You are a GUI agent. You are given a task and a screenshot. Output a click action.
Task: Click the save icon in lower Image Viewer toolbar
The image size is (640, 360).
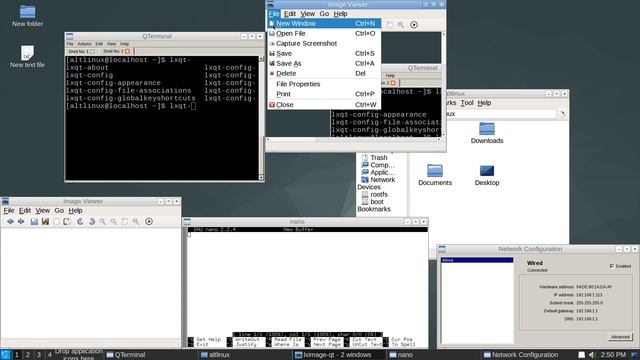(x=34, y=221)
